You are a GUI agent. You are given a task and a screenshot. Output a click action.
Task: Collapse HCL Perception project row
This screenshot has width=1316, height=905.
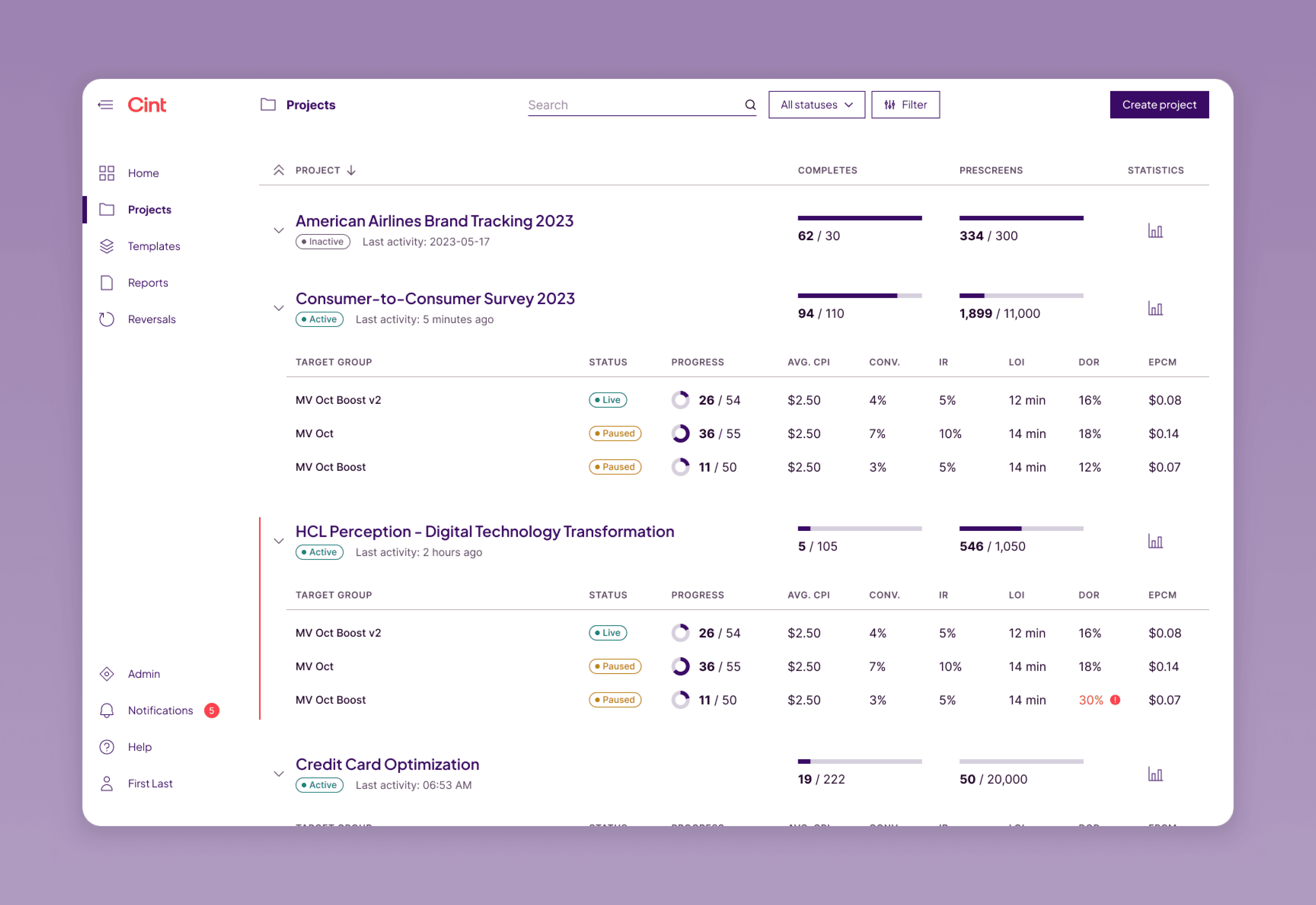click(279, 541)
